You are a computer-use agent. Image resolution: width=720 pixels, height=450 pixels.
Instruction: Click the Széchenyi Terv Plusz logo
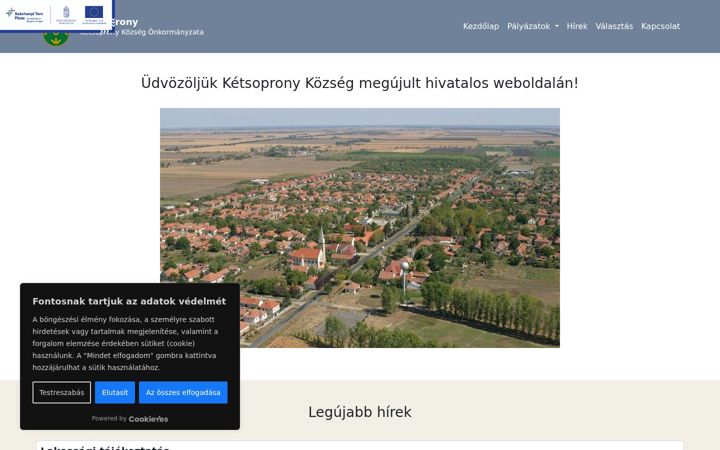(x=25, y=15)
